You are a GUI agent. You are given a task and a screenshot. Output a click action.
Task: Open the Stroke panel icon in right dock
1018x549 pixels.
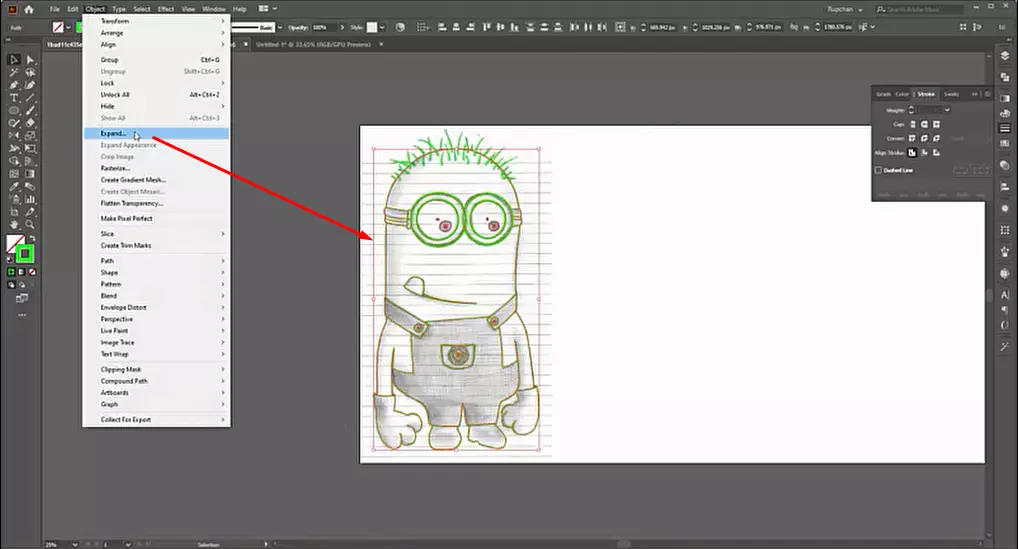coord(1005,128)
